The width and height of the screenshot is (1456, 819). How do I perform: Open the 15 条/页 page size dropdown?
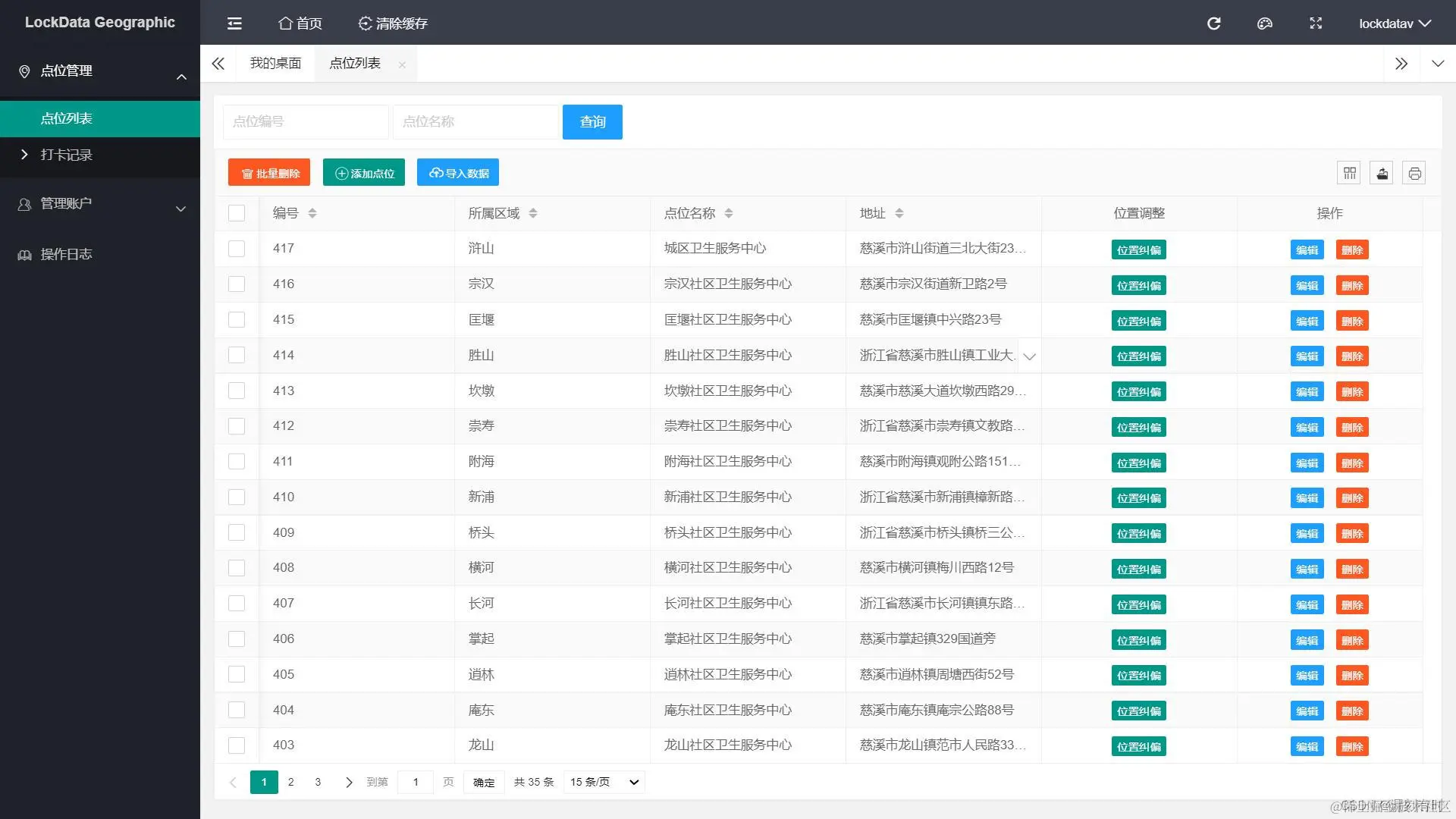(604, 782)
